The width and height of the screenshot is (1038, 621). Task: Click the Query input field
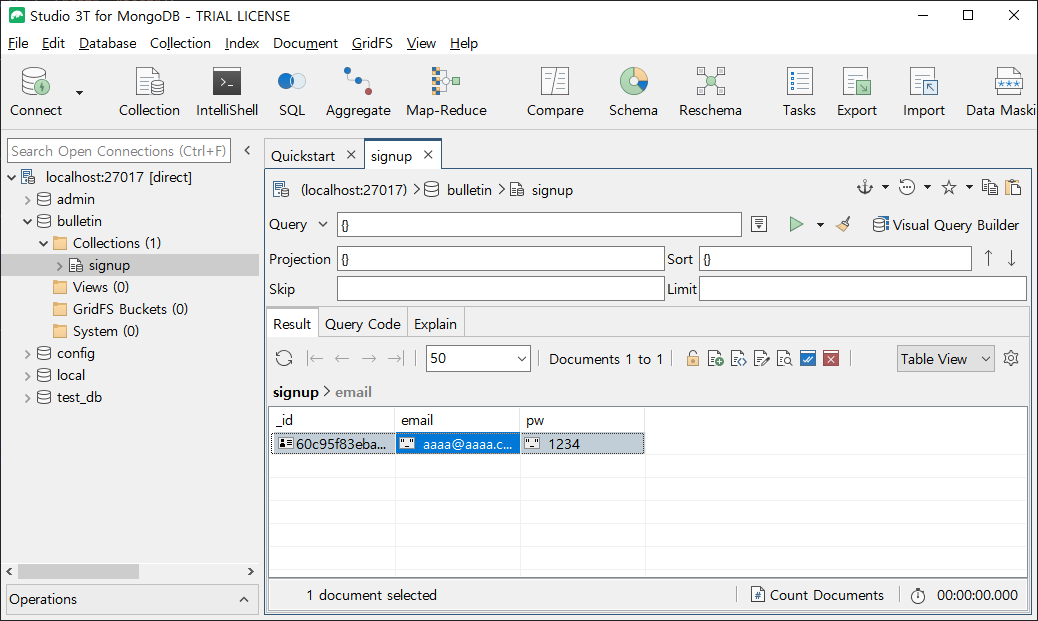tap(539, 224)
